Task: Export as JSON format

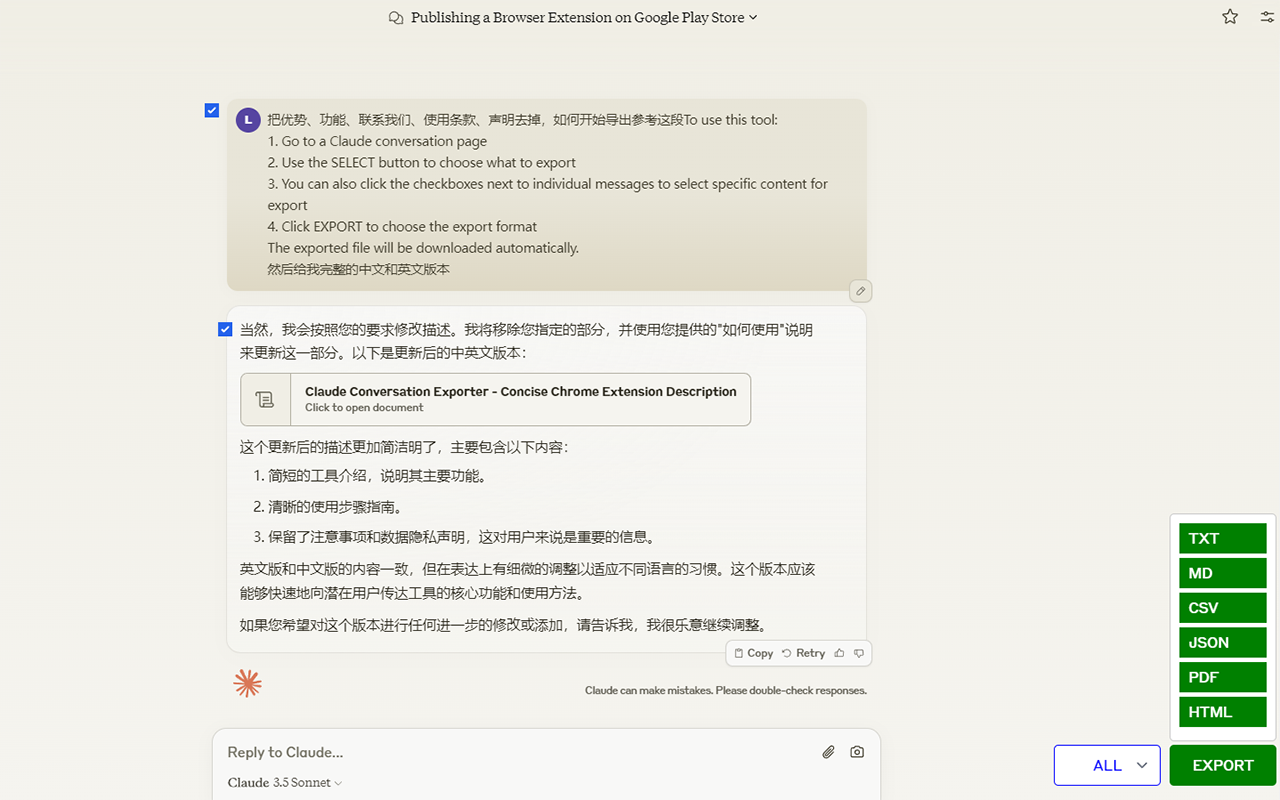Action: pyautogui.click(x=1223, y=642)
